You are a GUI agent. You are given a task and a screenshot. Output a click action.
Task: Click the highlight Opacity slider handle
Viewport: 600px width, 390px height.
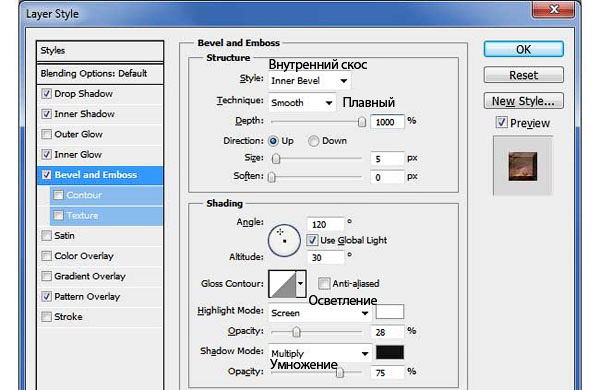(296, 332)
